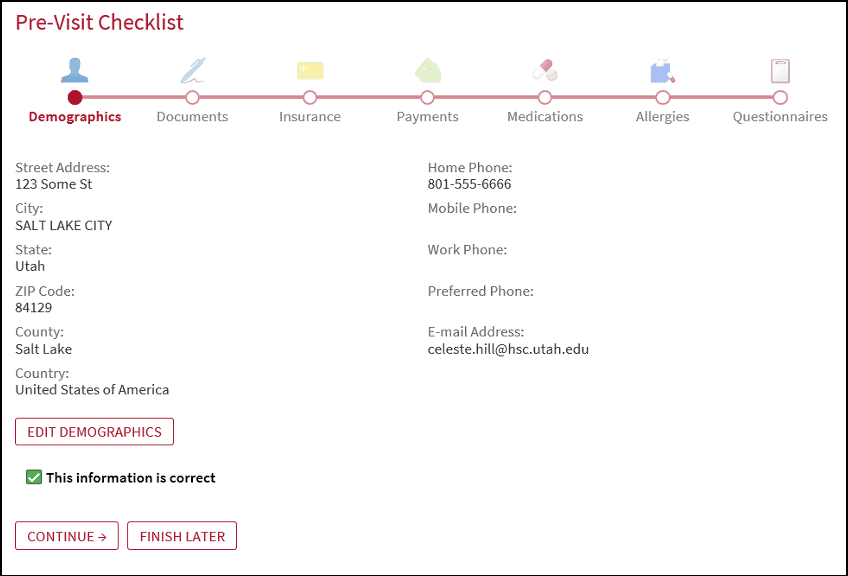The image size is (848, 576).
Task: Click the Medications pill icon
Action: 545,70
